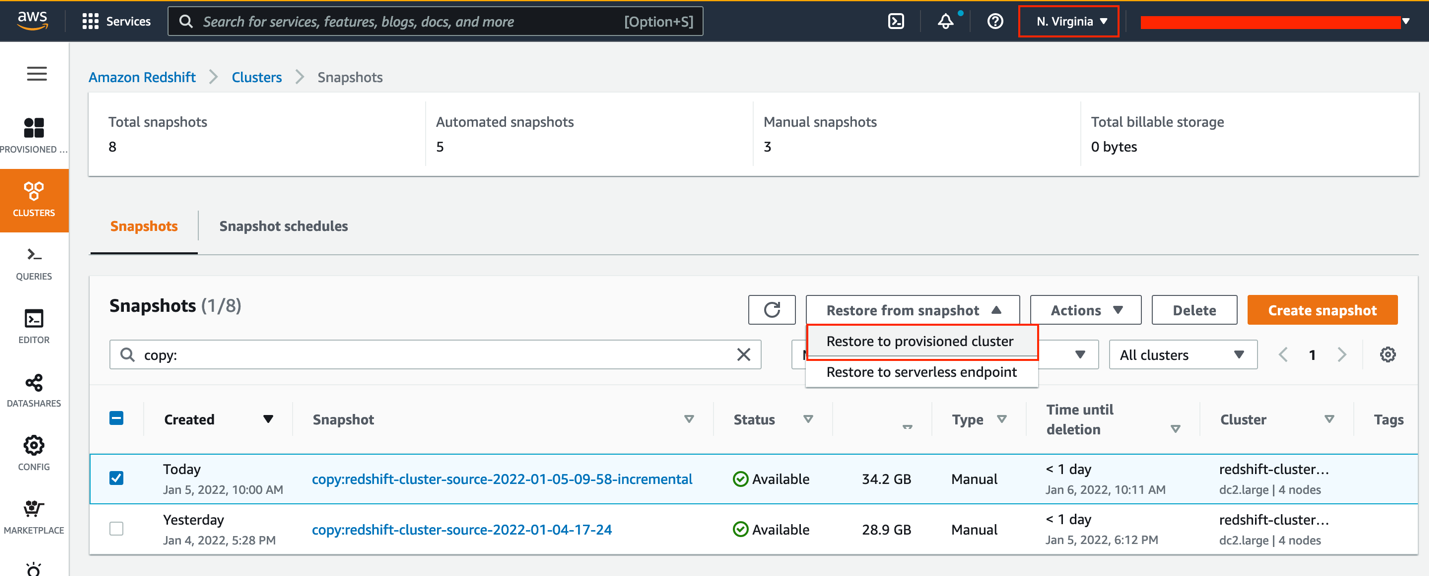Uncheck the incremental snapshot row checkbox
This screenshot has width=1429, height=576.
[117, 478]
